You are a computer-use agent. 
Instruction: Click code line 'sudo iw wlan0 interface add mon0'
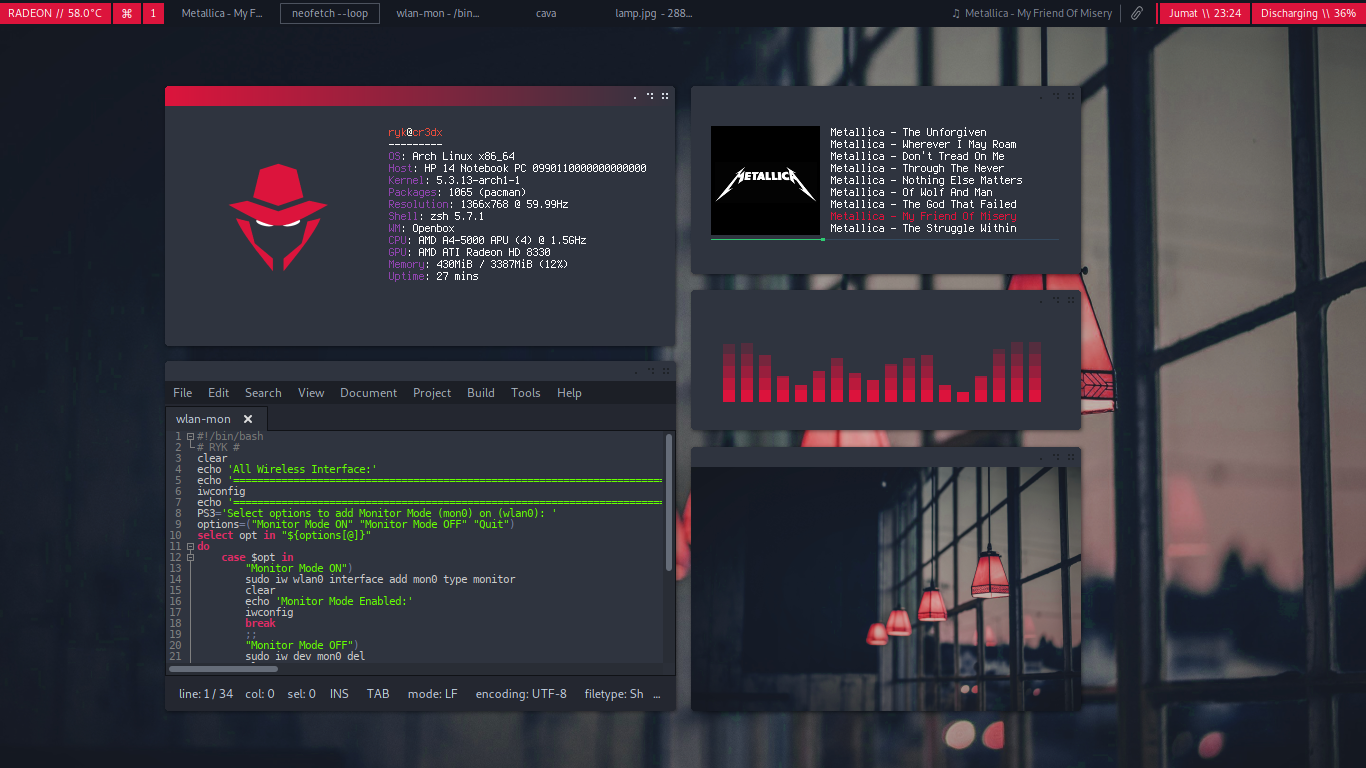(x=380, y=580)
